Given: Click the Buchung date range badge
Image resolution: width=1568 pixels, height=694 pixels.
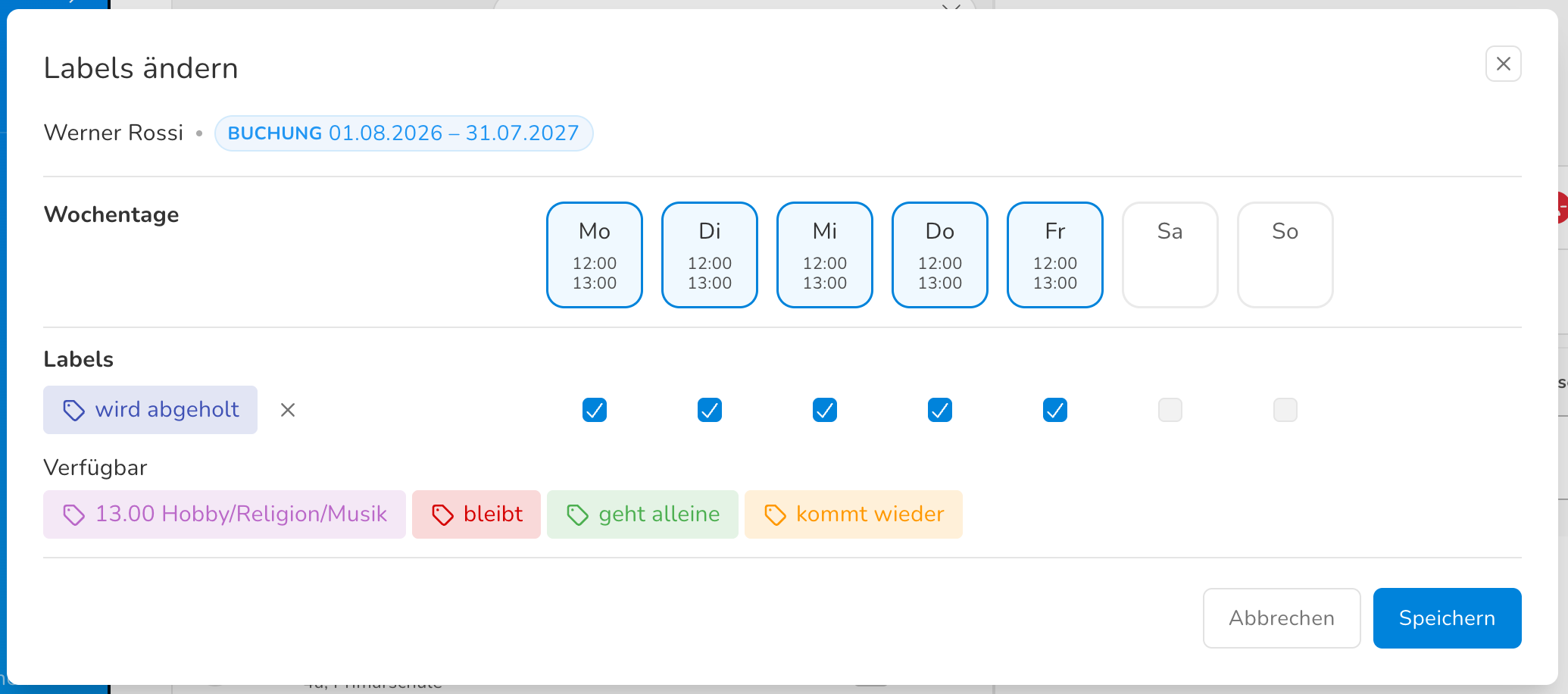Looking at the screenshot, I should (404, 133).
